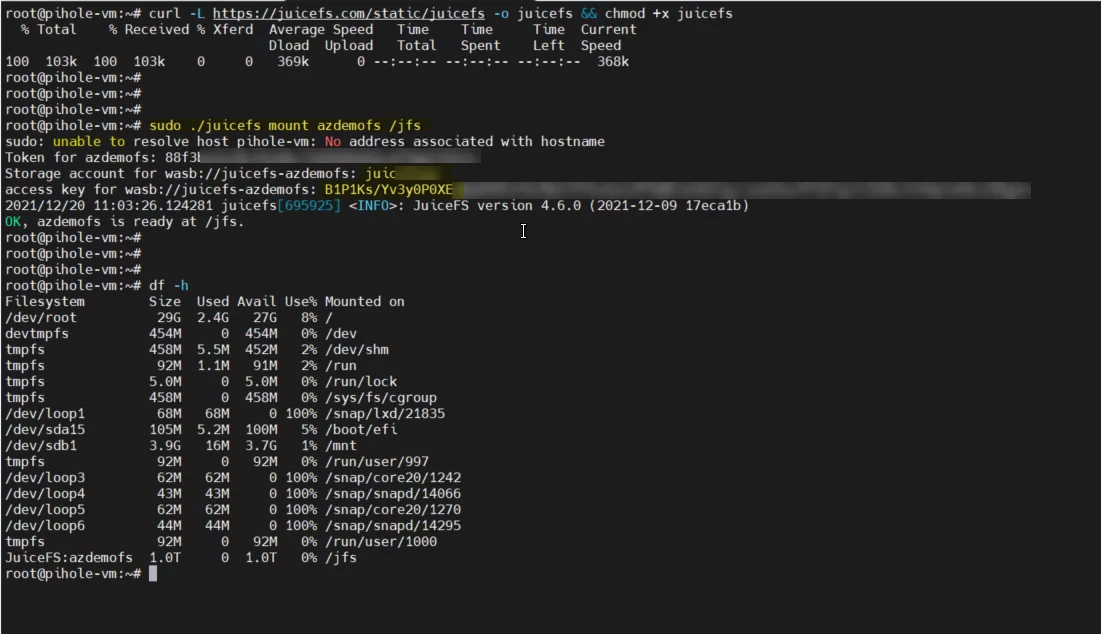This screenshot has height=634, width=1101.
Task: Click the /dev/sdb1 filesystem entry
Action: 41,446
